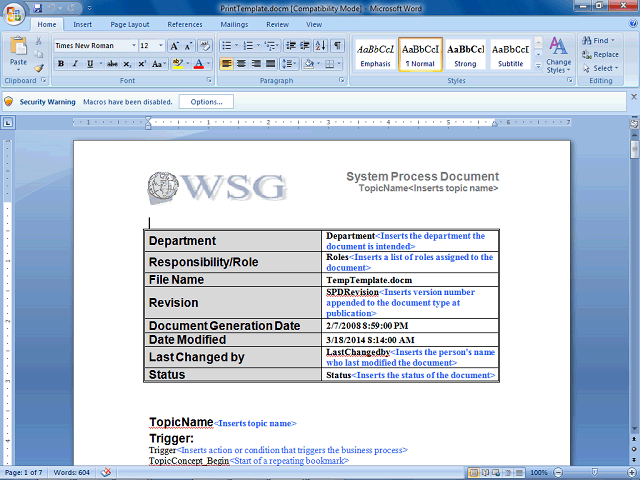Expand the Change Case menu

pos(159,64)
